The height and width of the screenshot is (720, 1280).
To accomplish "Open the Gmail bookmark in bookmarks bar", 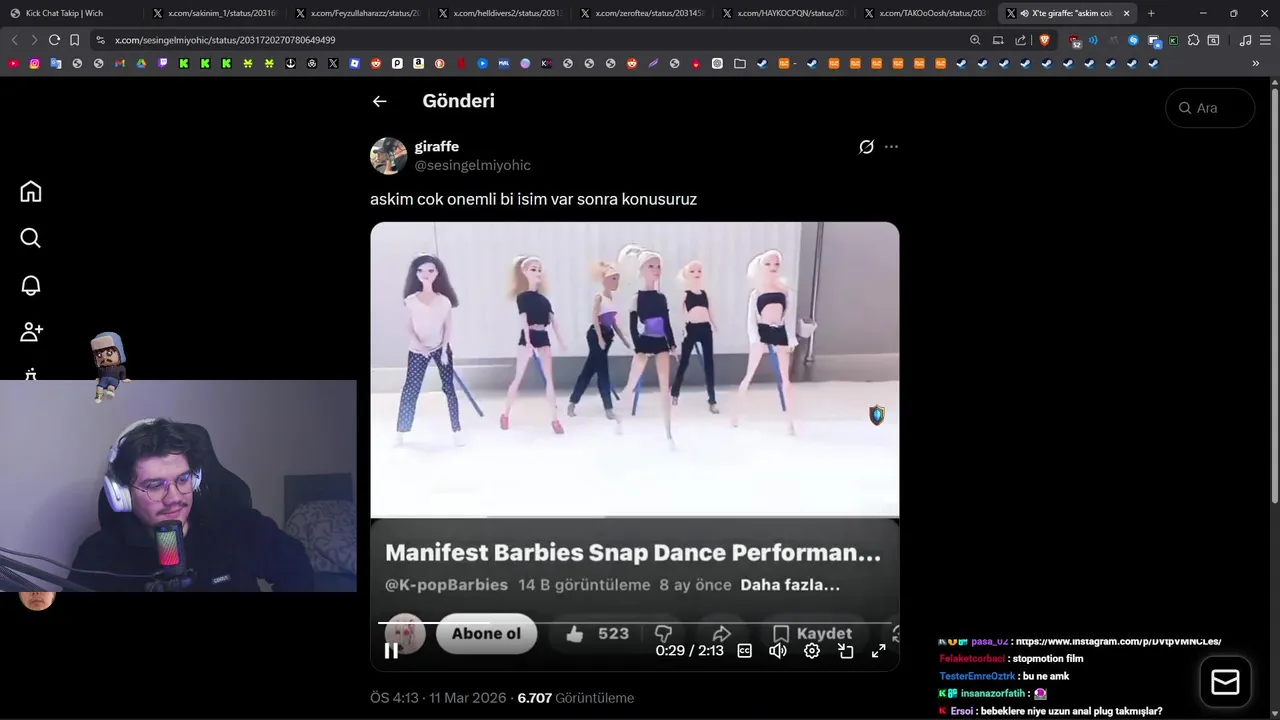I will pos(119,63).
